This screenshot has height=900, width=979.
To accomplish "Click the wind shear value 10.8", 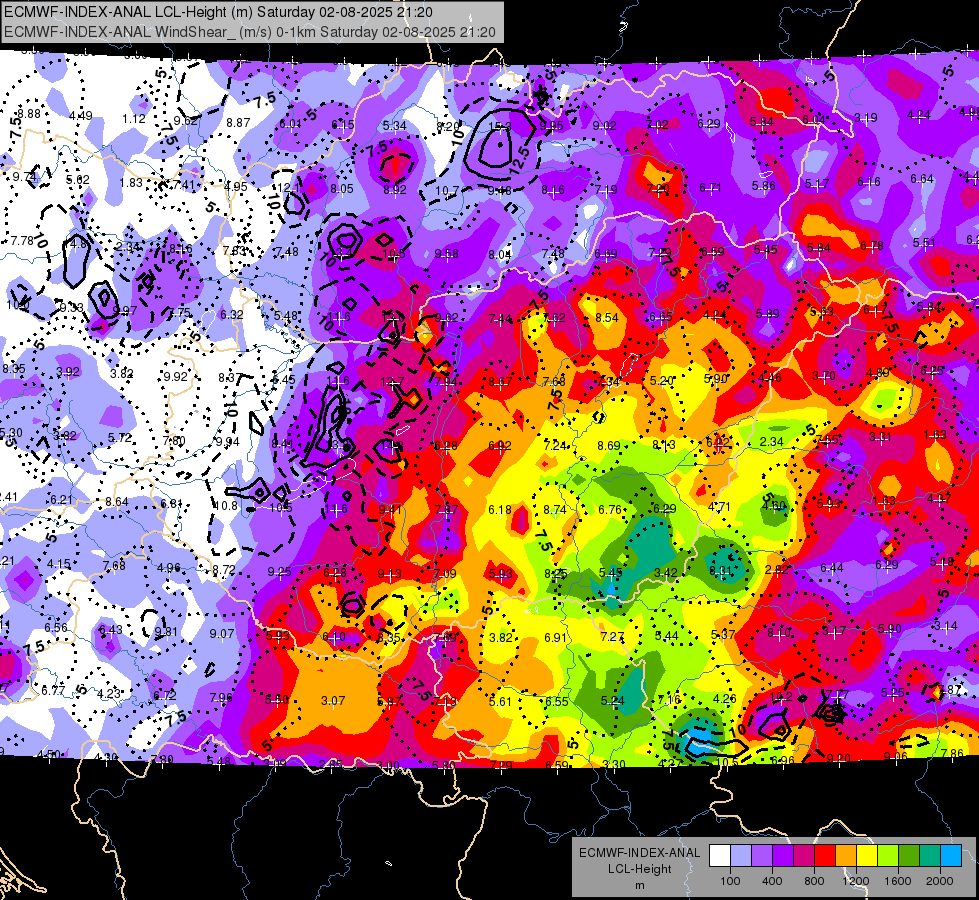I will click(x=226, y=506).
